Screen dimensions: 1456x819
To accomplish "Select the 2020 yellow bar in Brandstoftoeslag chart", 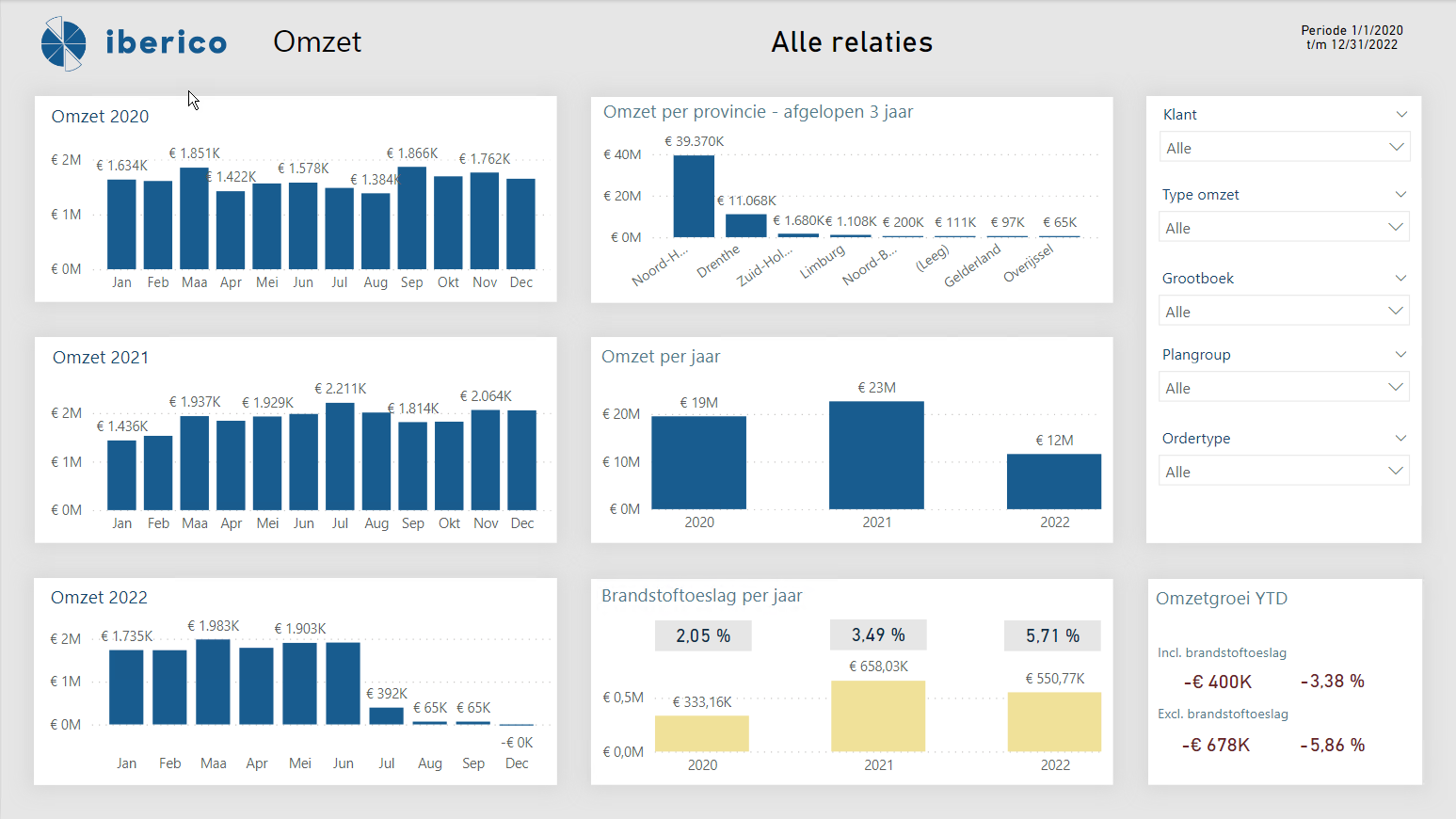I will (702, 733).
